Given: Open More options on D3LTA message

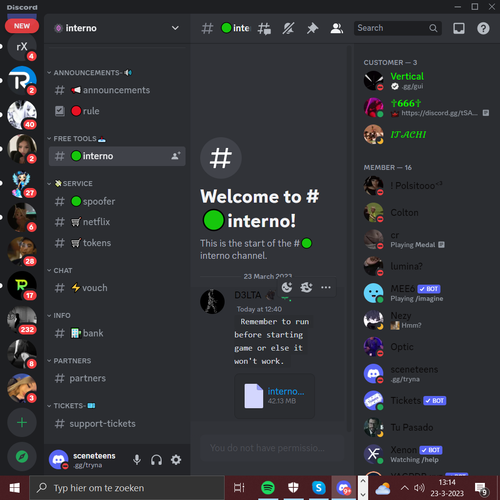Looking at the screenshot, I should (x=326, y=287).
